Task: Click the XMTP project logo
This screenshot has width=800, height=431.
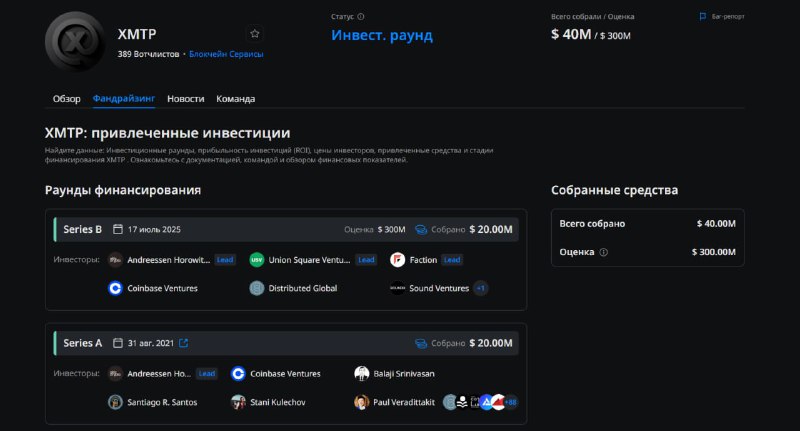Action: tap(75, 41)
